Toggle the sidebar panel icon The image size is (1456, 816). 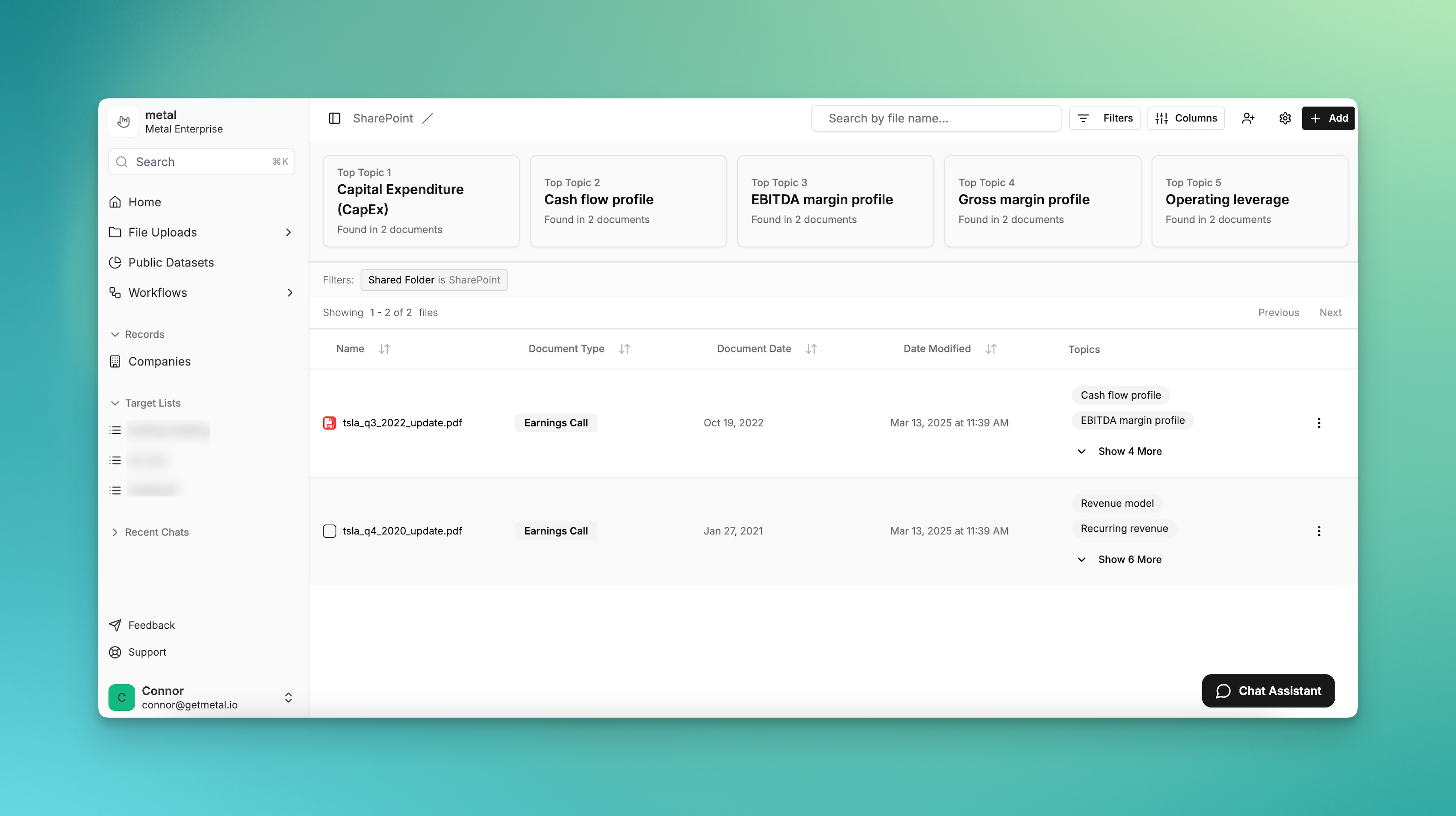click(x=334, y=118)
